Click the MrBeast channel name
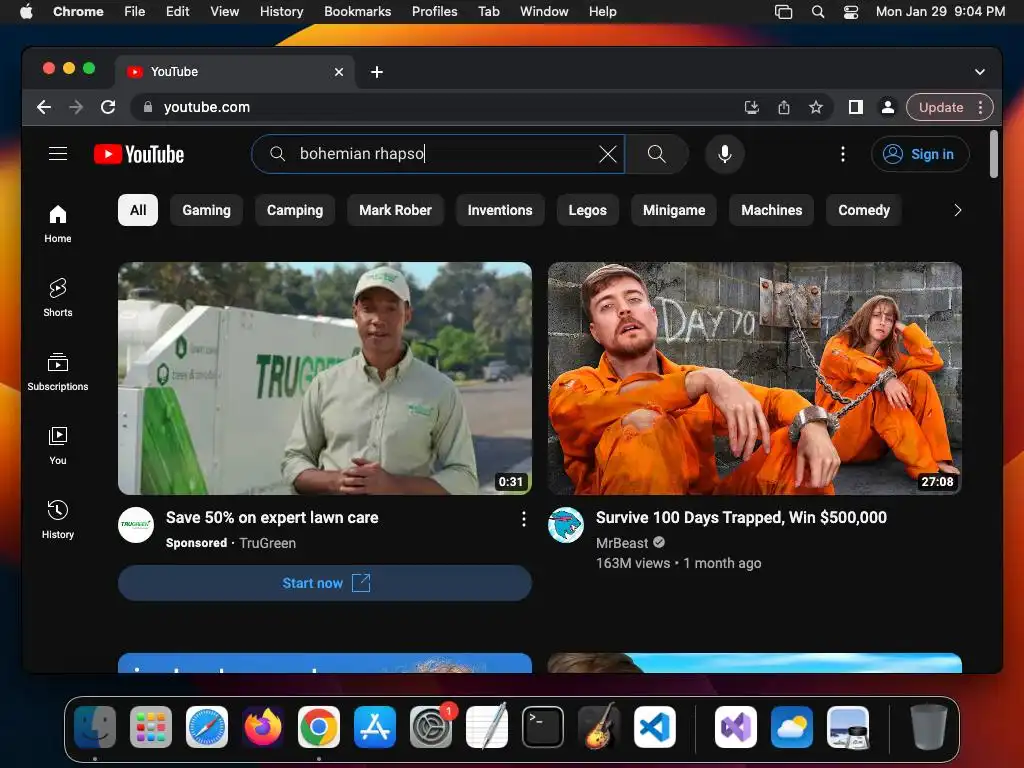The width and height of the screenshot is (1024, 768). click(x=622, y=543)
